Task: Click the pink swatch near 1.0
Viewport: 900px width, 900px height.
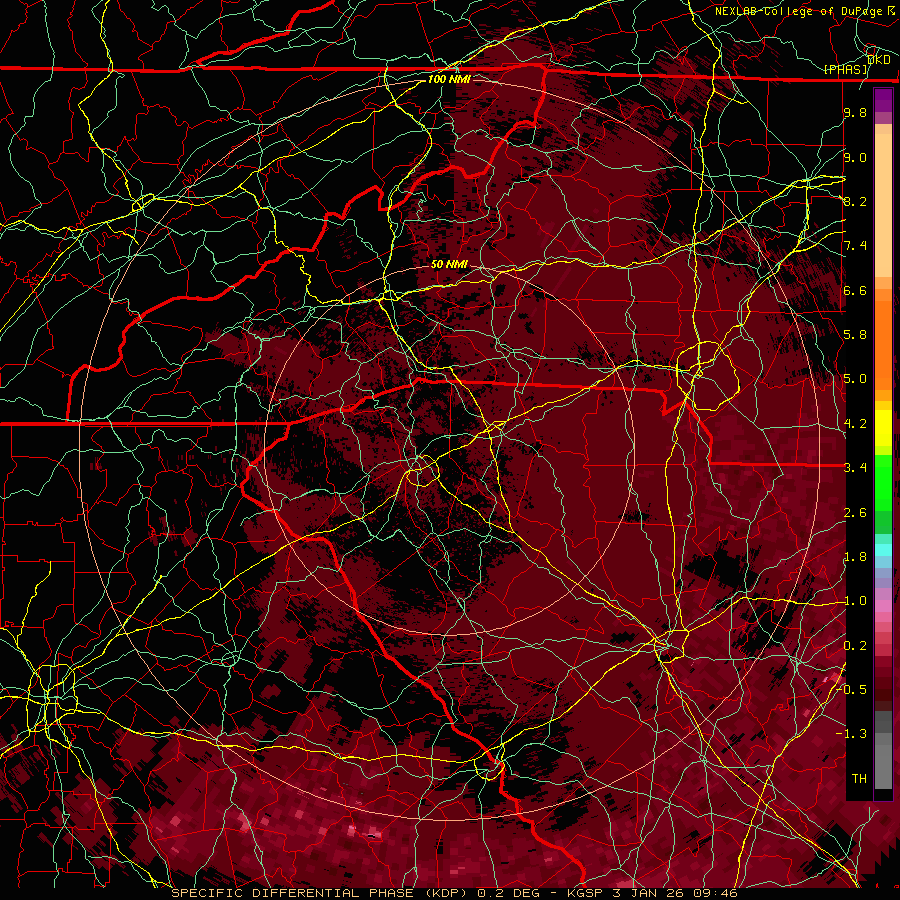Action: 883,605
